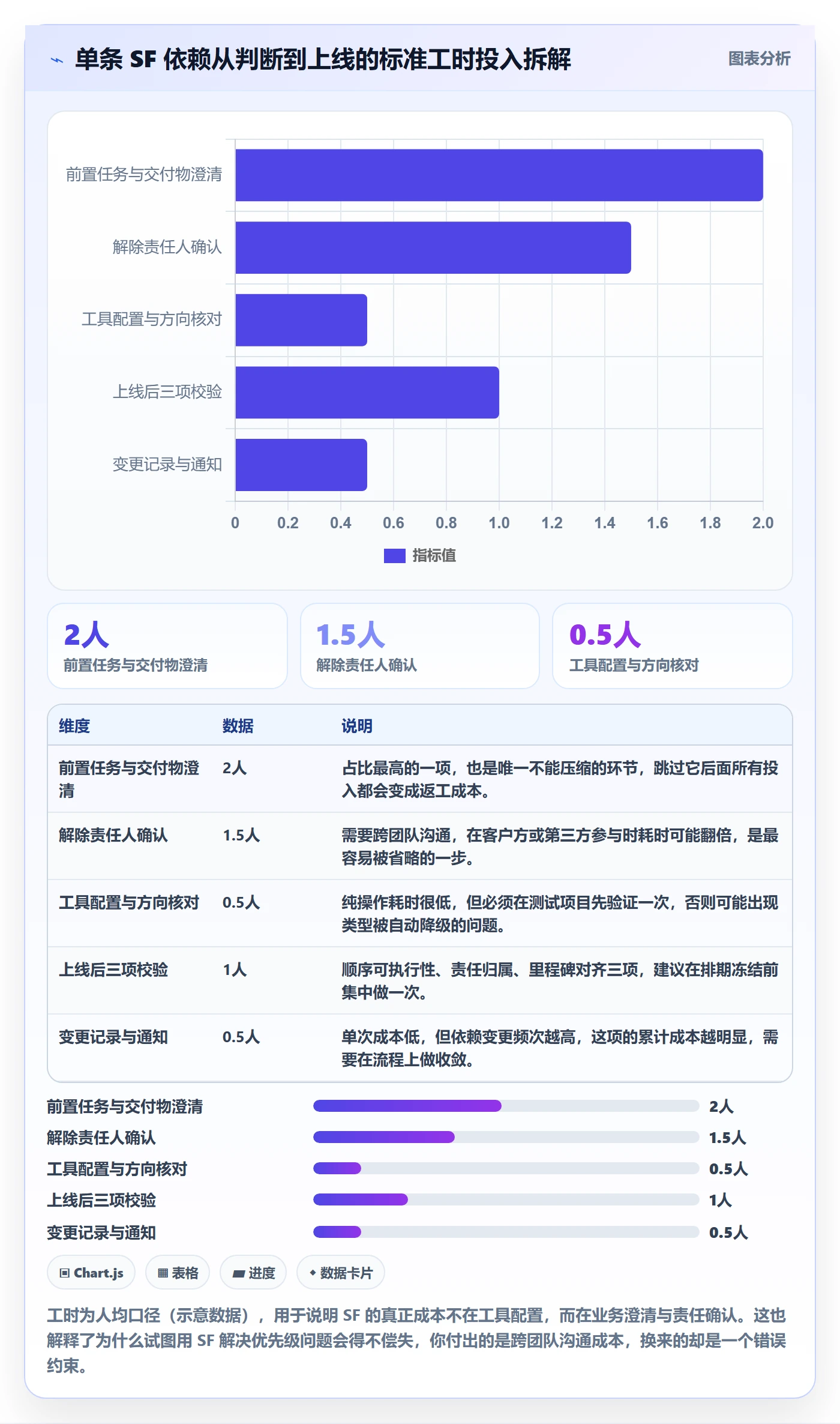
Task: Click description starting 需要跨团队沟通
Action: (x=560, y=846)
